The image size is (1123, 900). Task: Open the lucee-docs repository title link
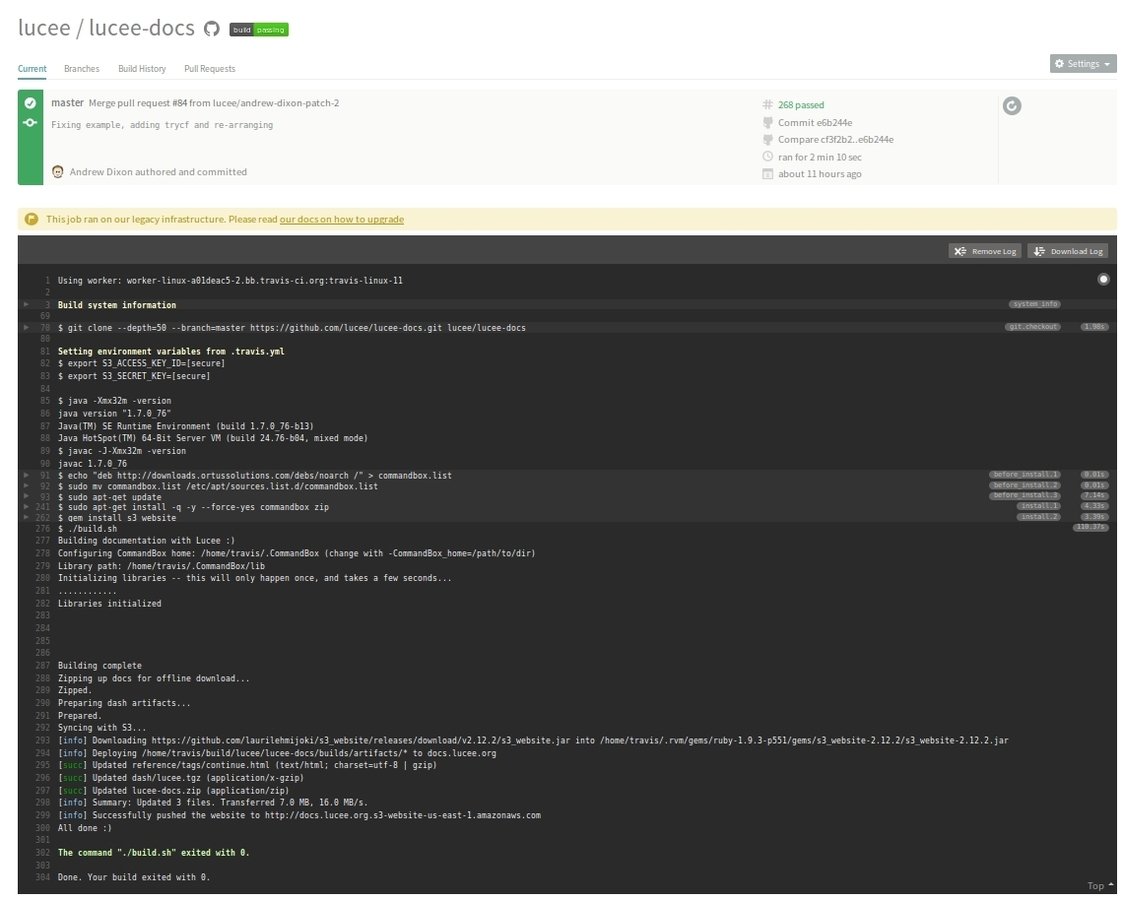point(142,28)
